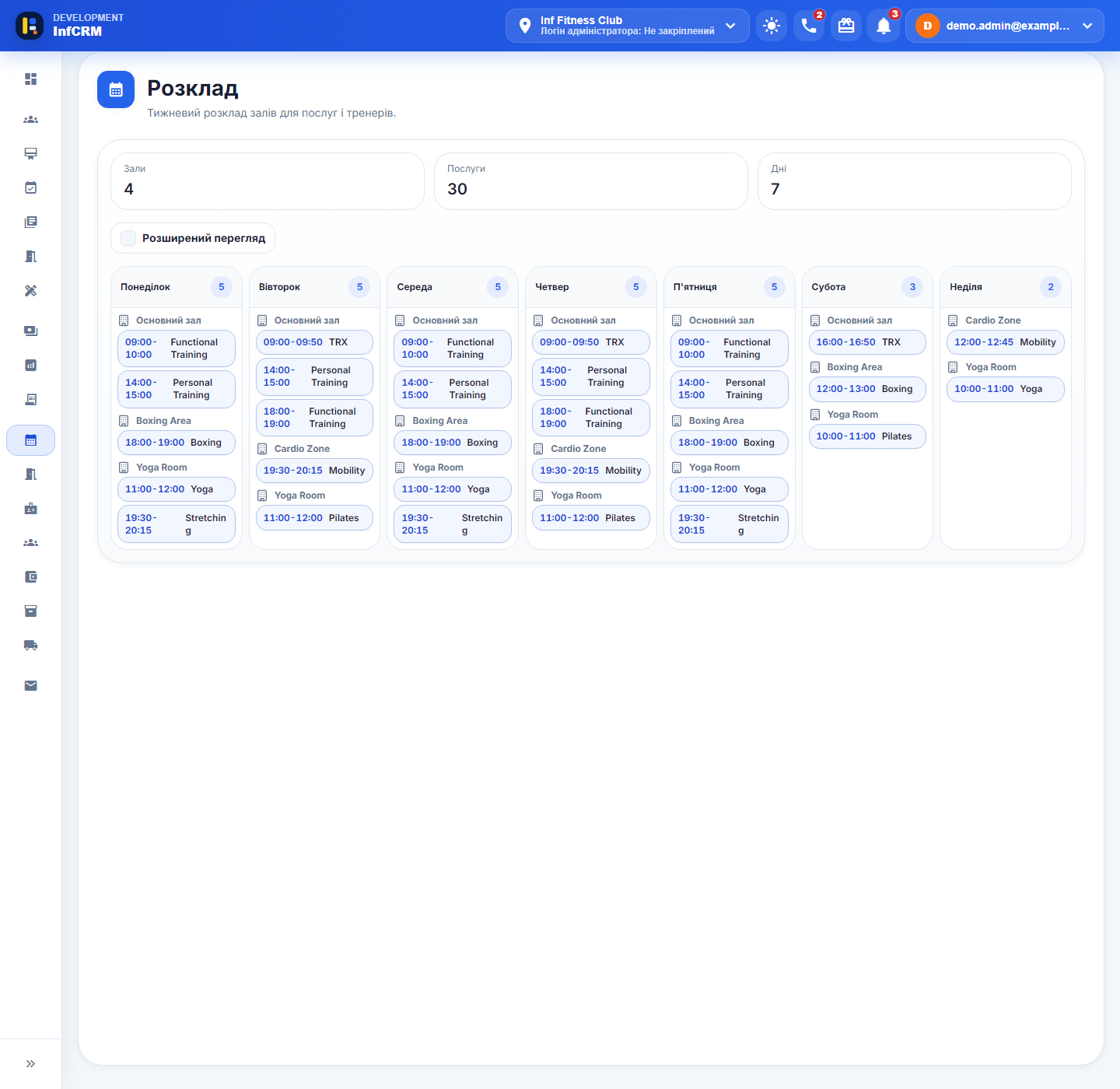Open the receipt sidebar icon
Viewport: 1120px width, 1089px height.
(30, 399)
